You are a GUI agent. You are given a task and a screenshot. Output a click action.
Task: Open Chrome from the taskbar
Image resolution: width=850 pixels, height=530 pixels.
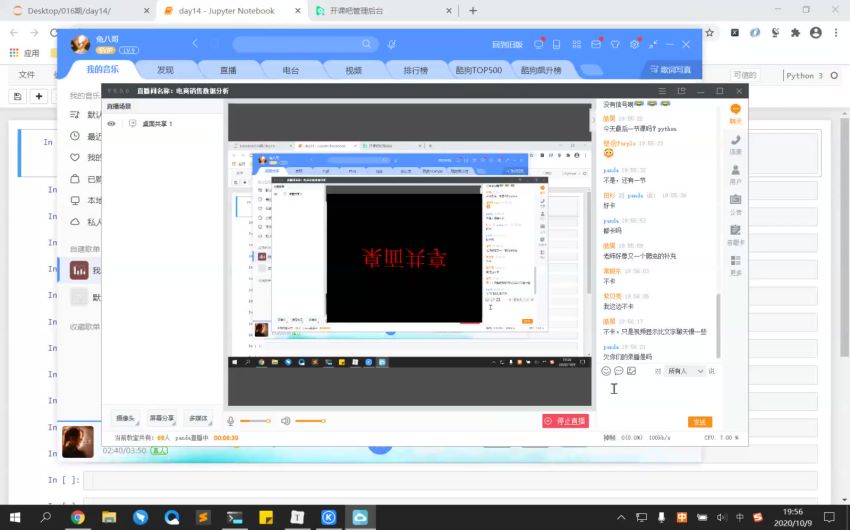coord(78,518)
